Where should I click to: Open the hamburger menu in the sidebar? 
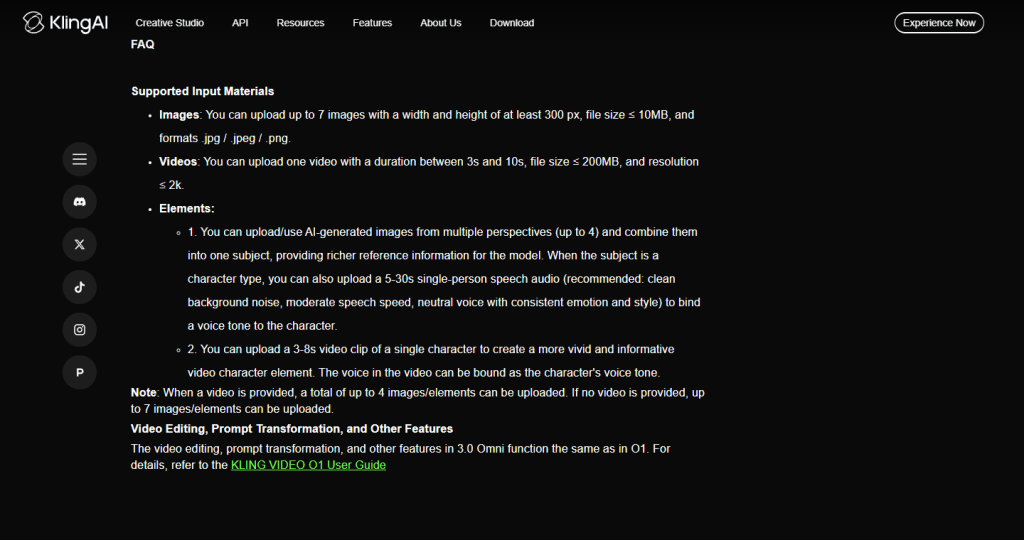[x=80, y=159]
